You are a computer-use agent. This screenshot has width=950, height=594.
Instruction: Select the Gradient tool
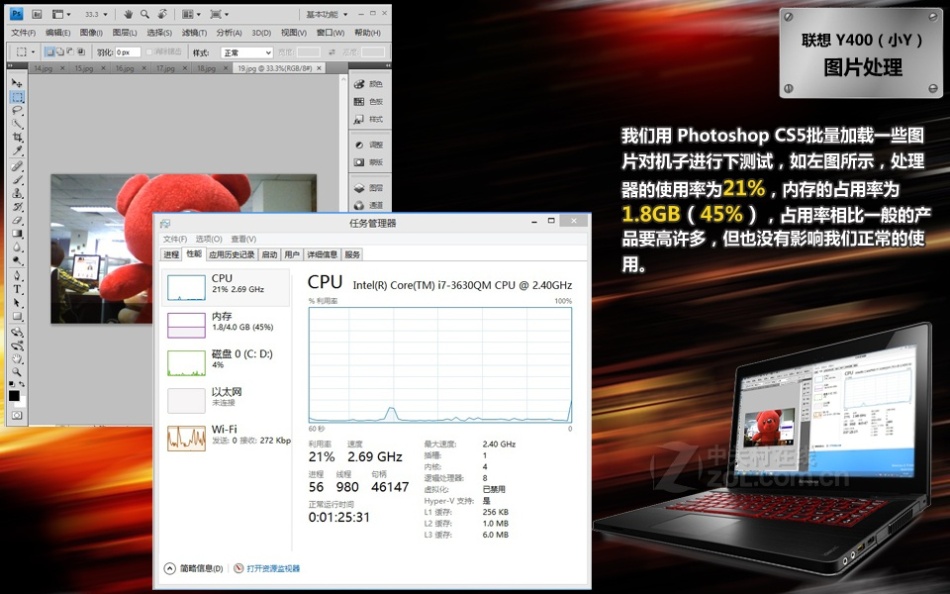pyautogui.click(x=17, y=233)
